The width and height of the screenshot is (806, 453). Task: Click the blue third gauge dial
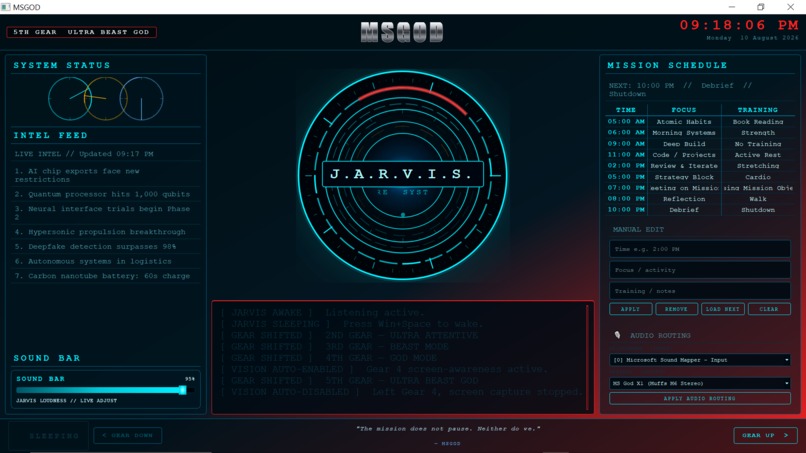[141, 98]
